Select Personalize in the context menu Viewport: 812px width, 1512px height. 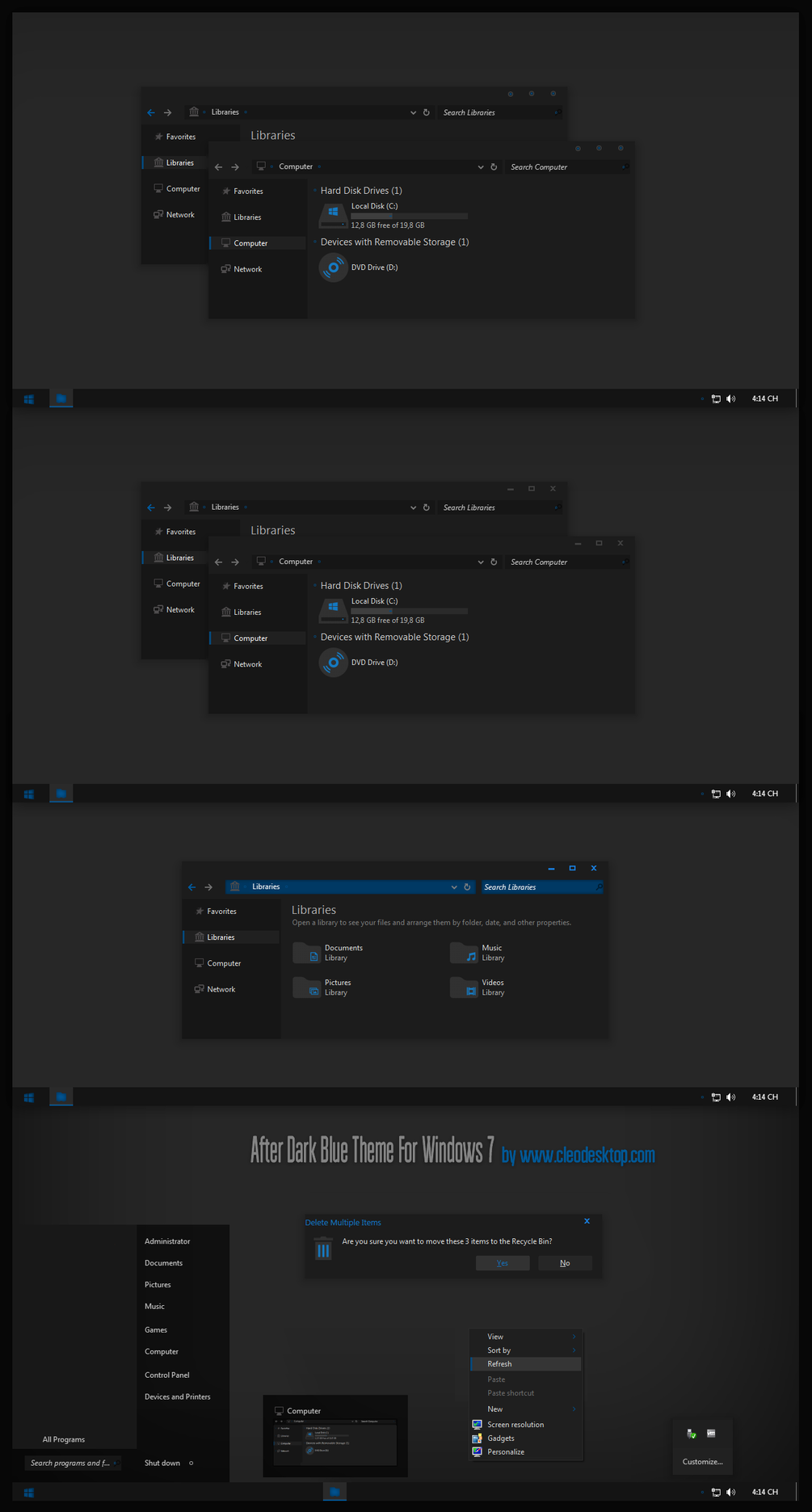point(526,1452)
